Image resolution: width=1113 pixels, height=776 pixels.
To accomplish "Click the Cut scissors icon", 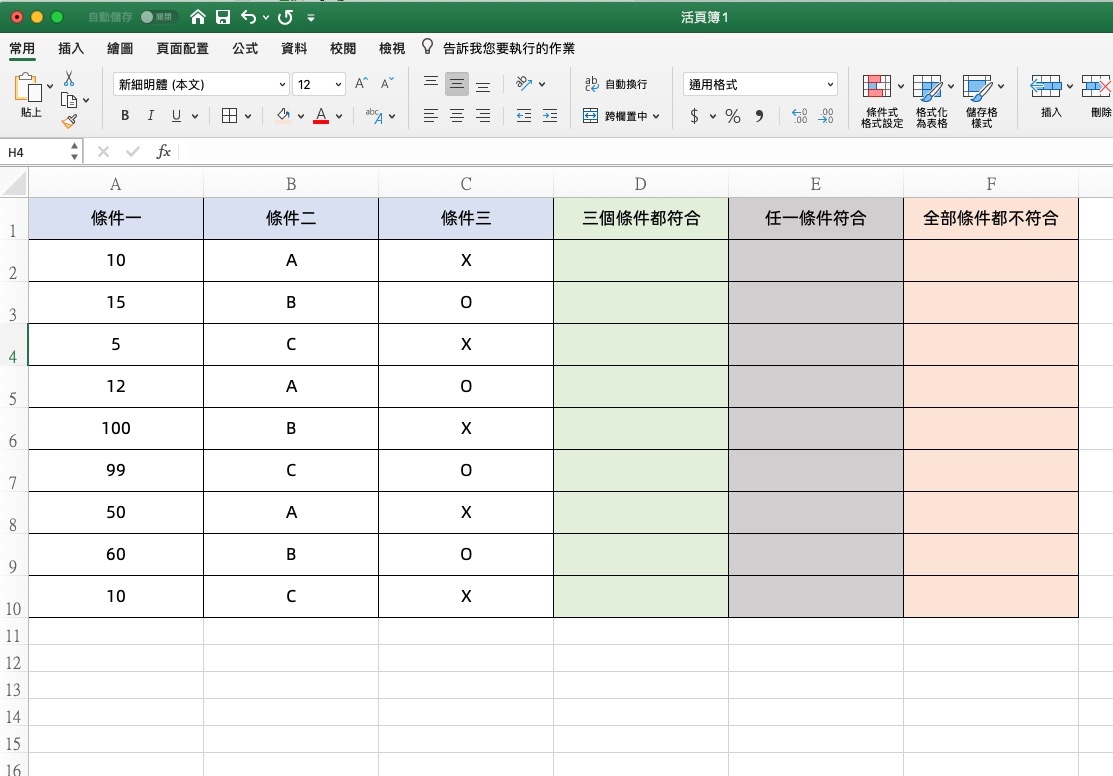I will (x=69, y=79).
